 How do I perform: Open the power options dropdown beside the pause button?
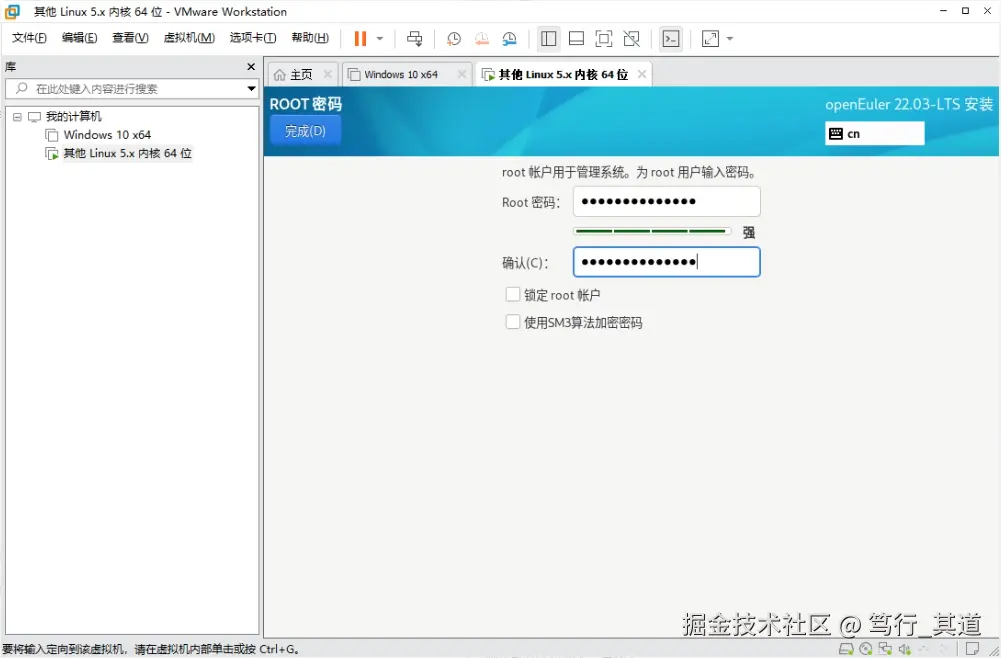(380, 39)
